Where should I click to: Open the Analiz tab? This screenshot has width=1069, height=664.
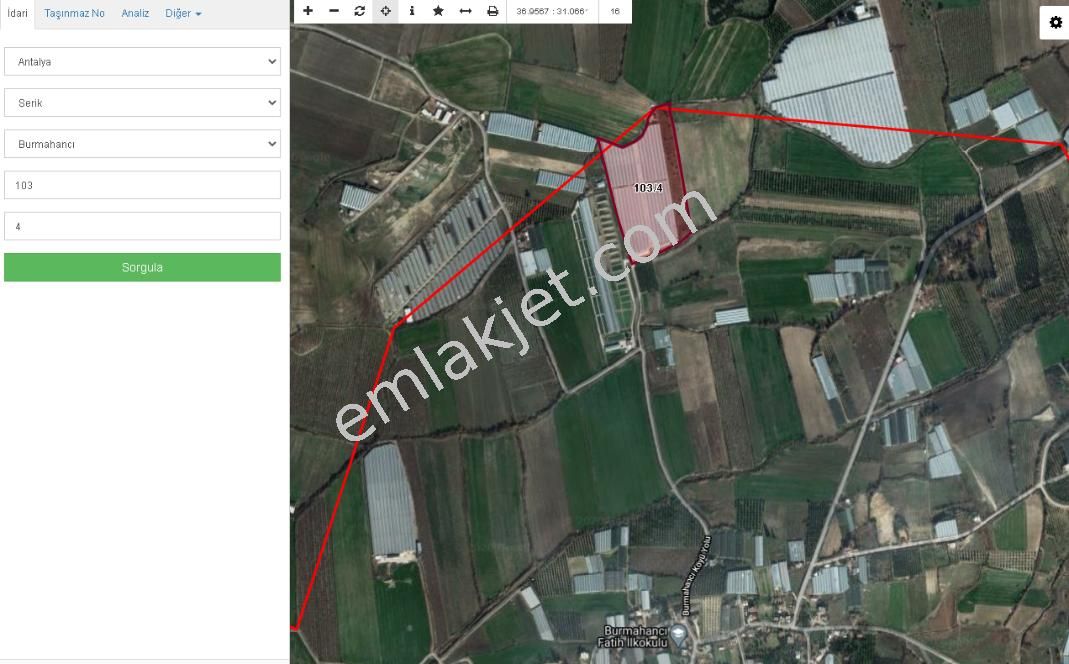click(135, 13)
